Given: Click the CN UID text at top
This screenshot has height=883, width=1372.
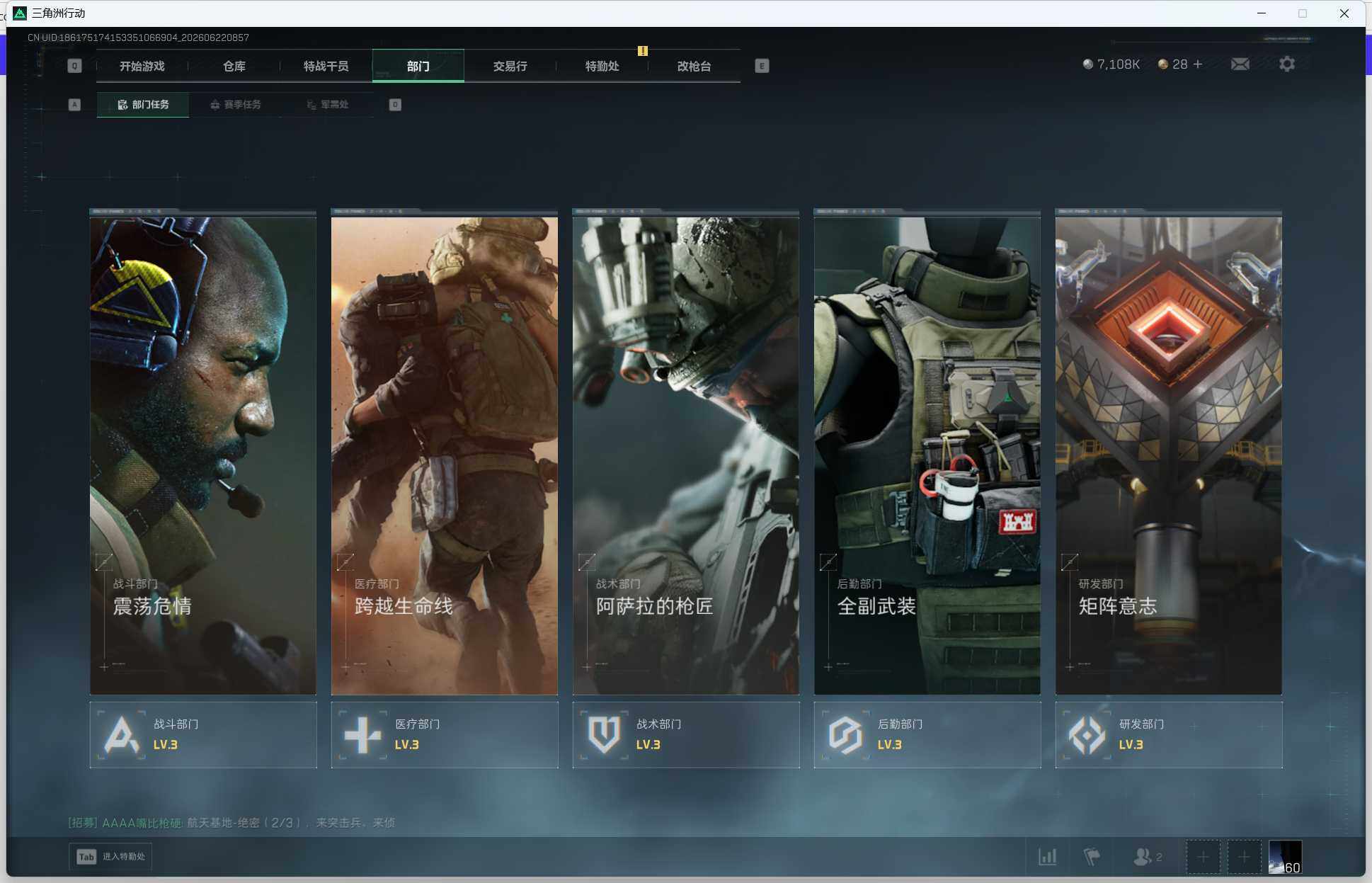Looking at the screenshot, I should 138,38.
